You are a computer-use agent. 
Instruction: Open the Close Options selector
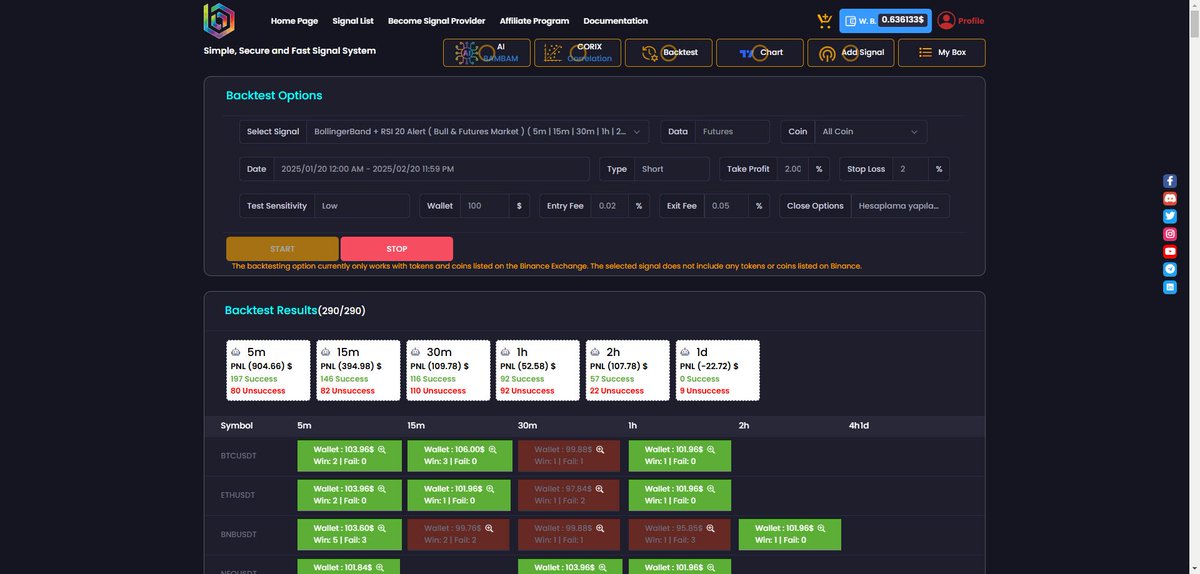[x=900, y=206]
